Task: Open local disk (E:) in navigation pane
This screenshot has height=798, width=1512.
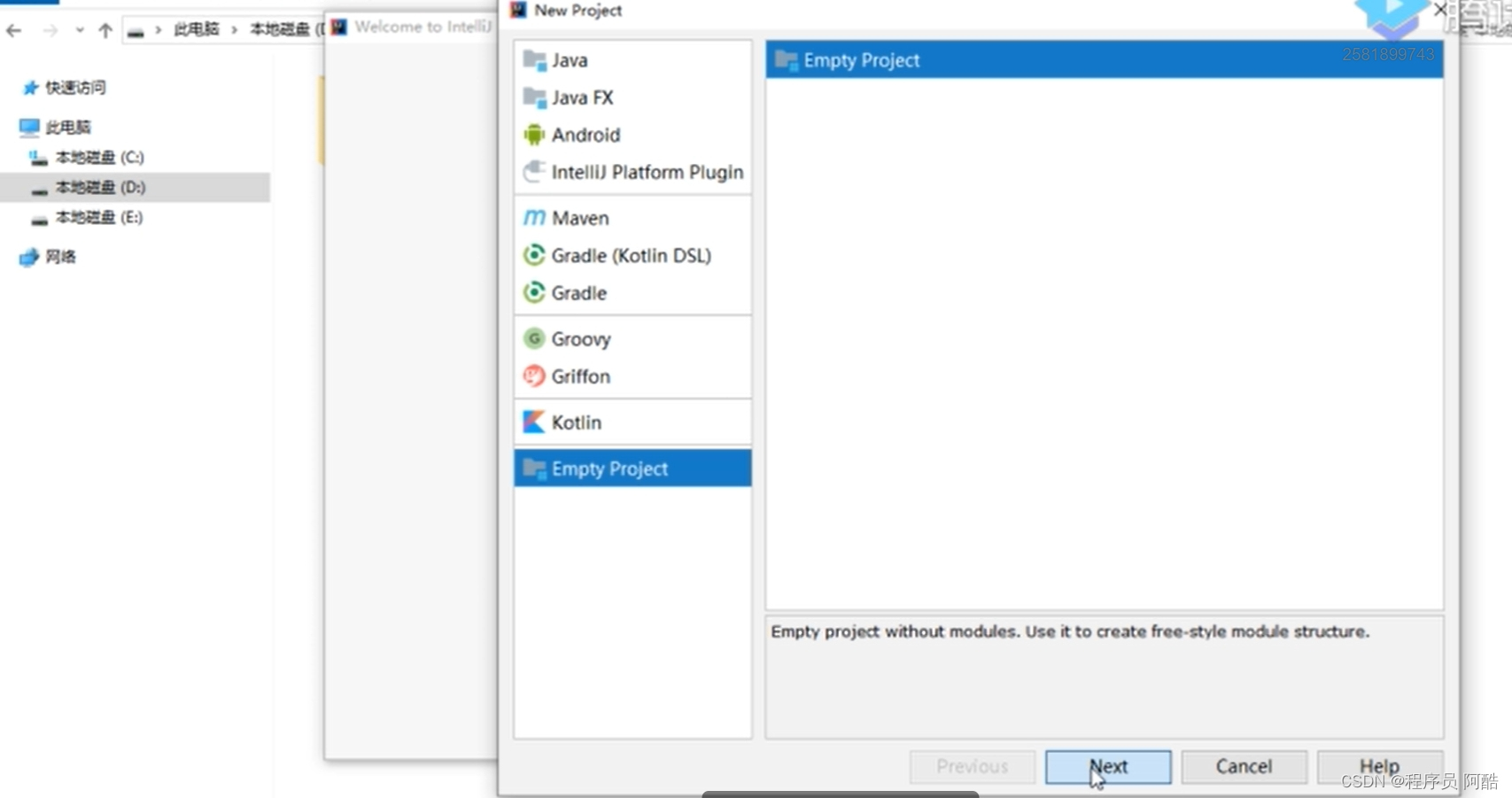Action: click(99, 217)
